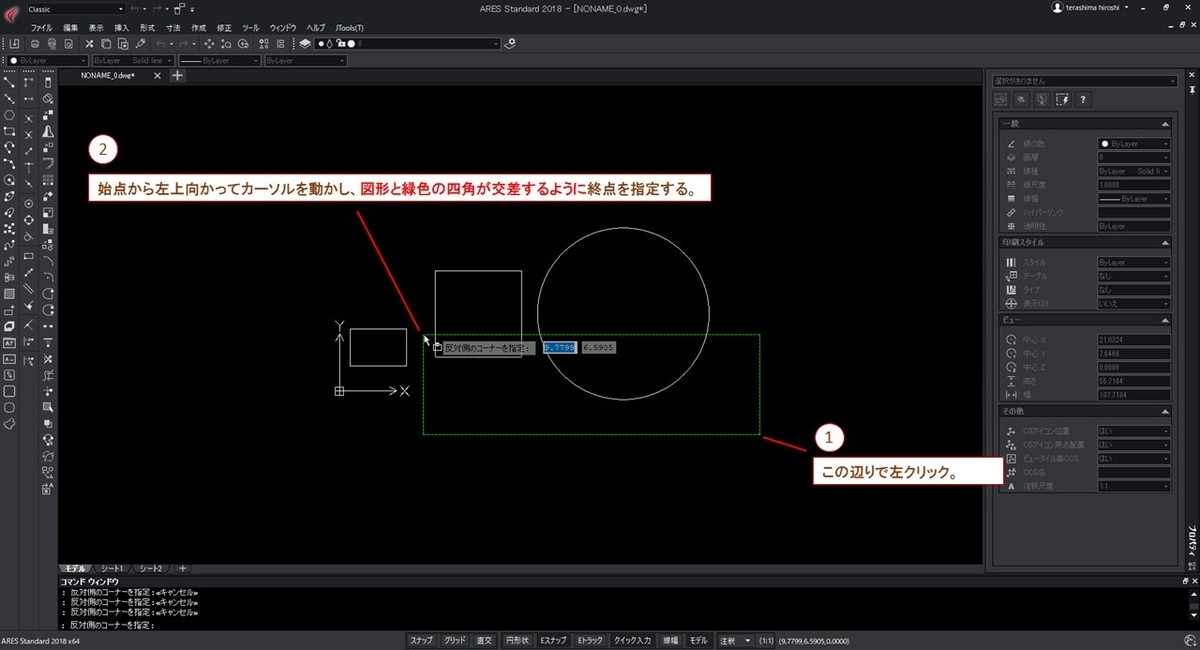Select the Line tool in the left toolbar

(x=9, y=83)
